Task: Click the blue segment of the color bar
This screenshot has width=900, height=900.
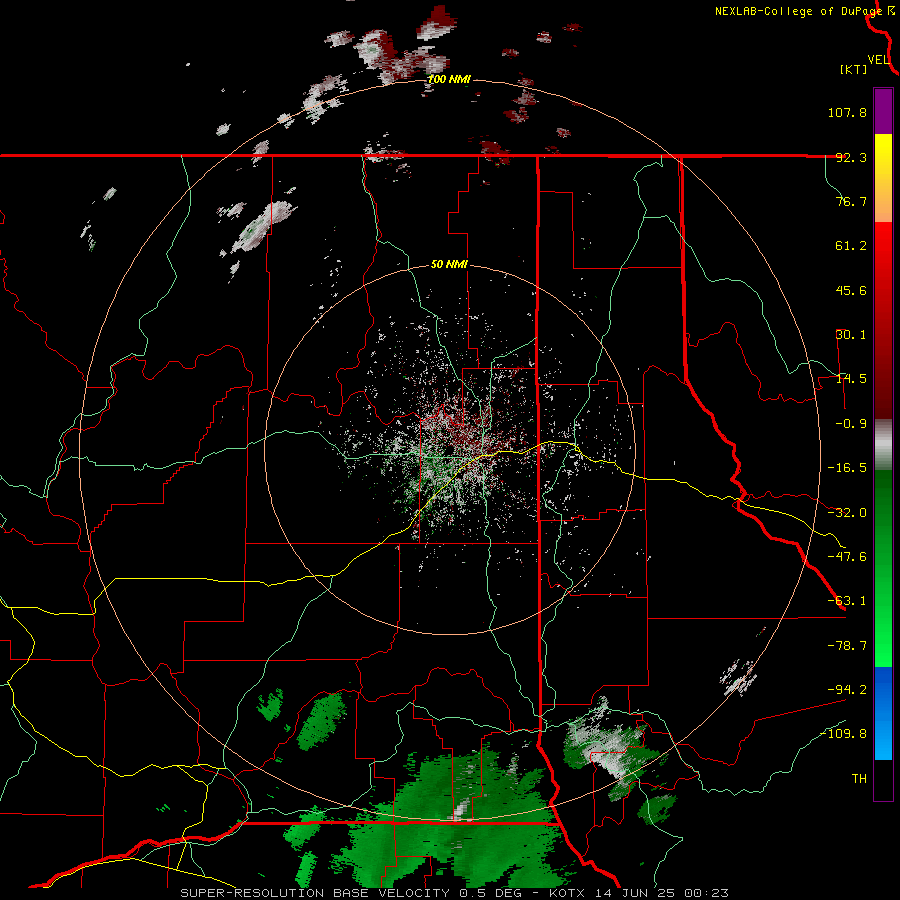Action: (x=883, y=713)
